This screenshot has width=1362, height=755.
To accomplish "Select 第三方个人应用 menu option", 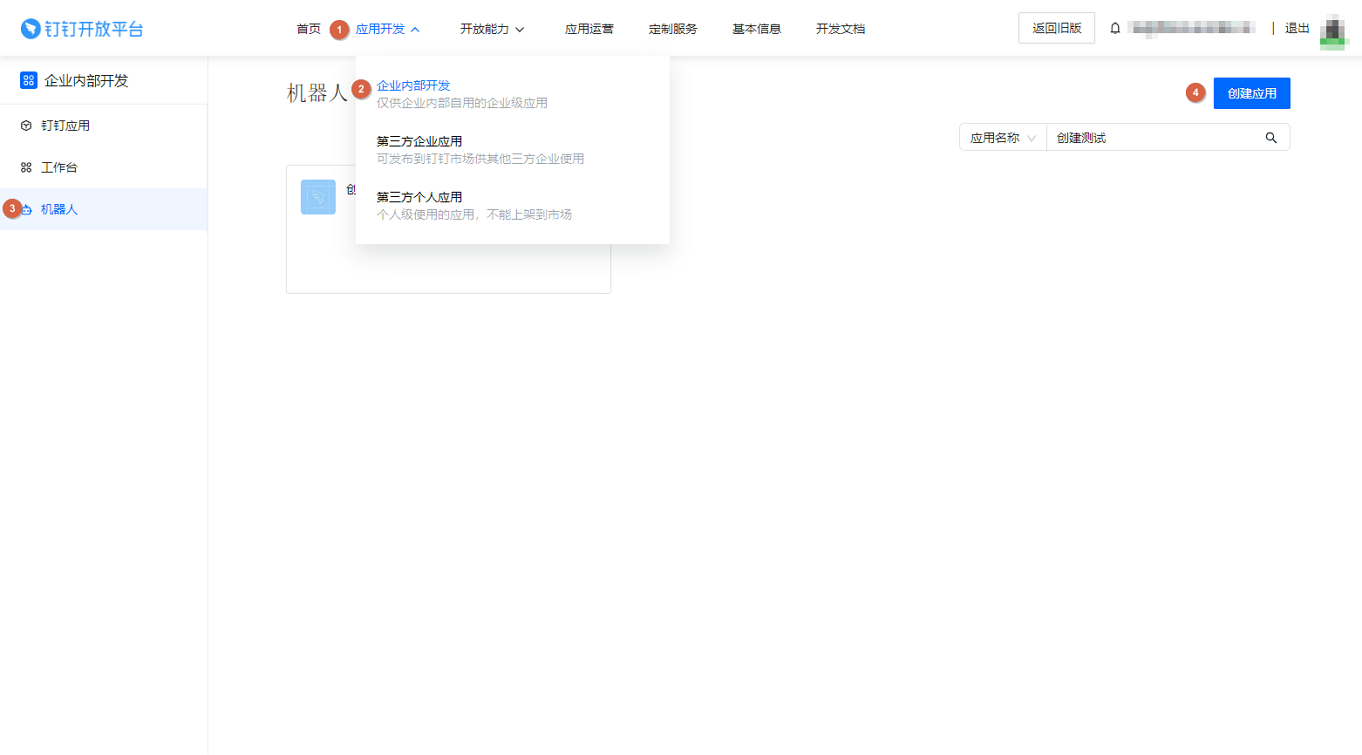I will click(x=419, y=198).
